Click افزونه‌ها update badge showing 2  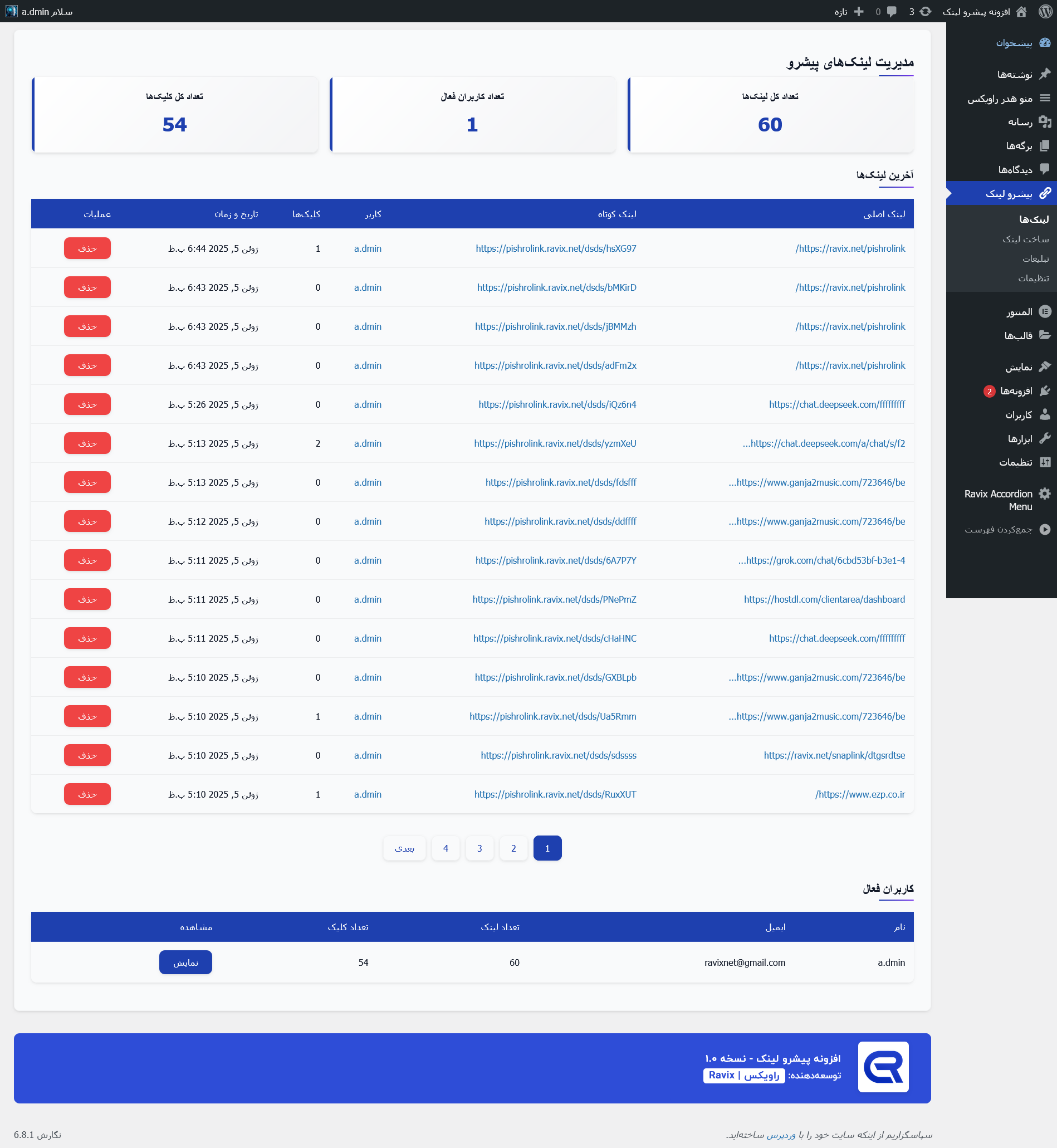[989, 391]
